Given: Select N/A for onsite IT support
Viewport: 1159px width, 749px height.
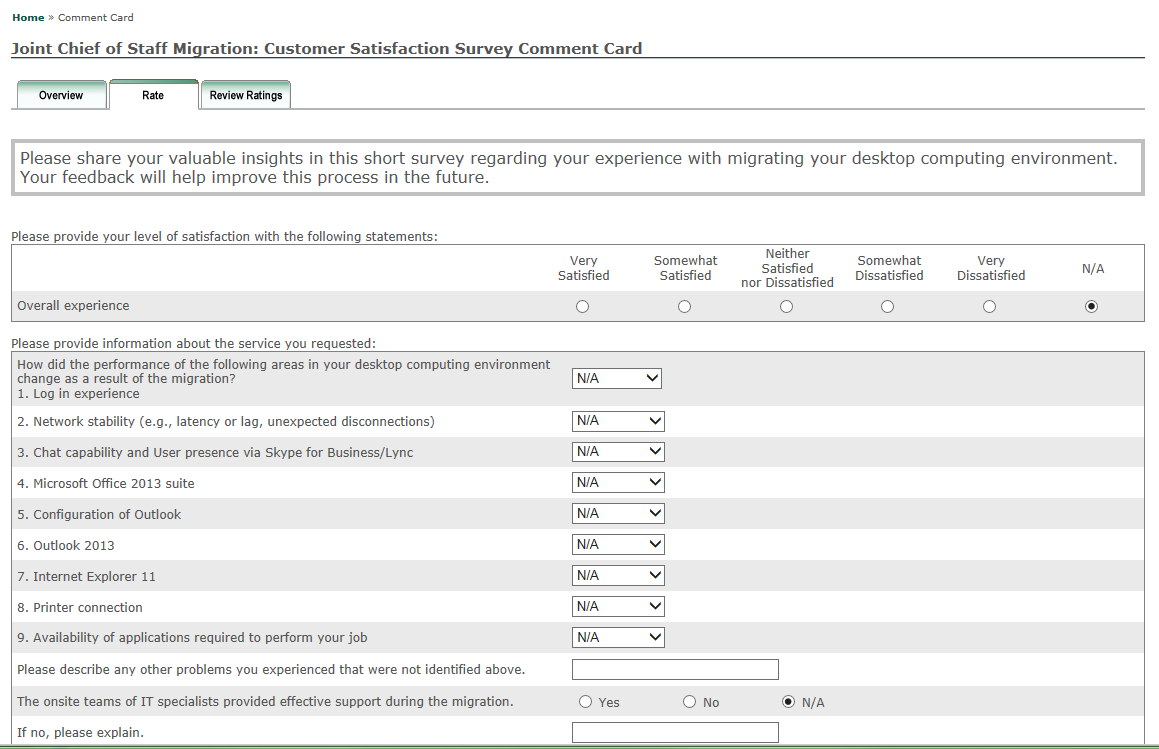Looking at the screenshot, I should pyautogui.click(x=789, y=702).
